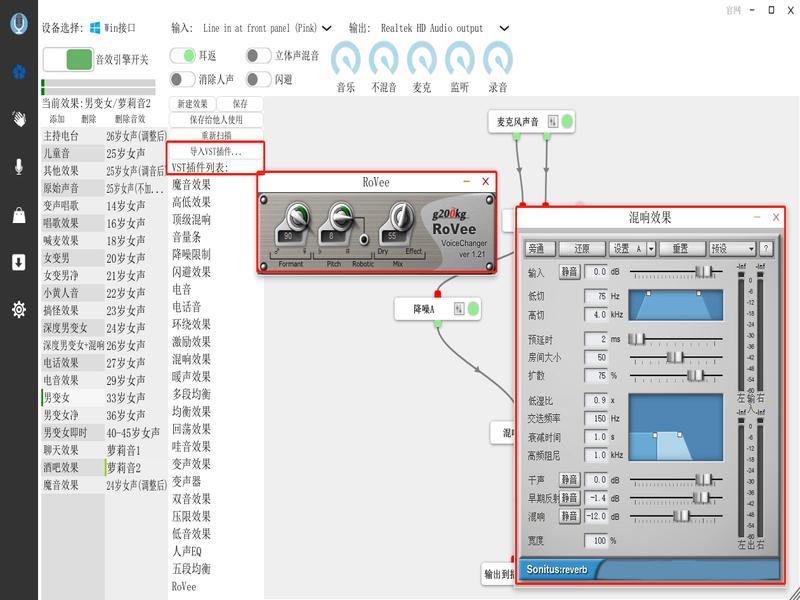Click the 保存 button
The height and width of the screenshot is (600, 800).
(240, 104)
